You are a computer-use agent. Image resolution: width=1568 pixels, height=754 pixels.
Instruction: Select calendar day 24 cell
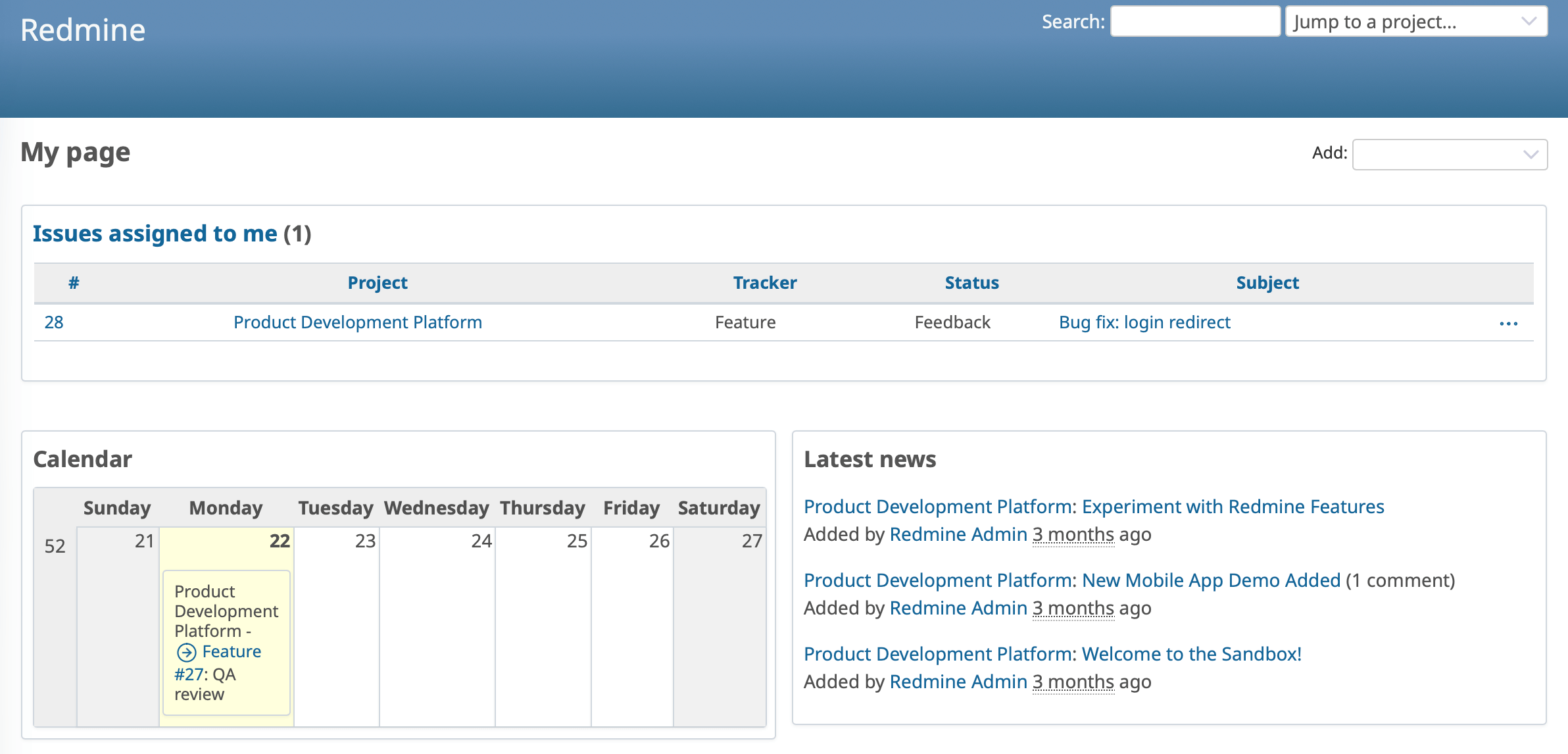437,625
